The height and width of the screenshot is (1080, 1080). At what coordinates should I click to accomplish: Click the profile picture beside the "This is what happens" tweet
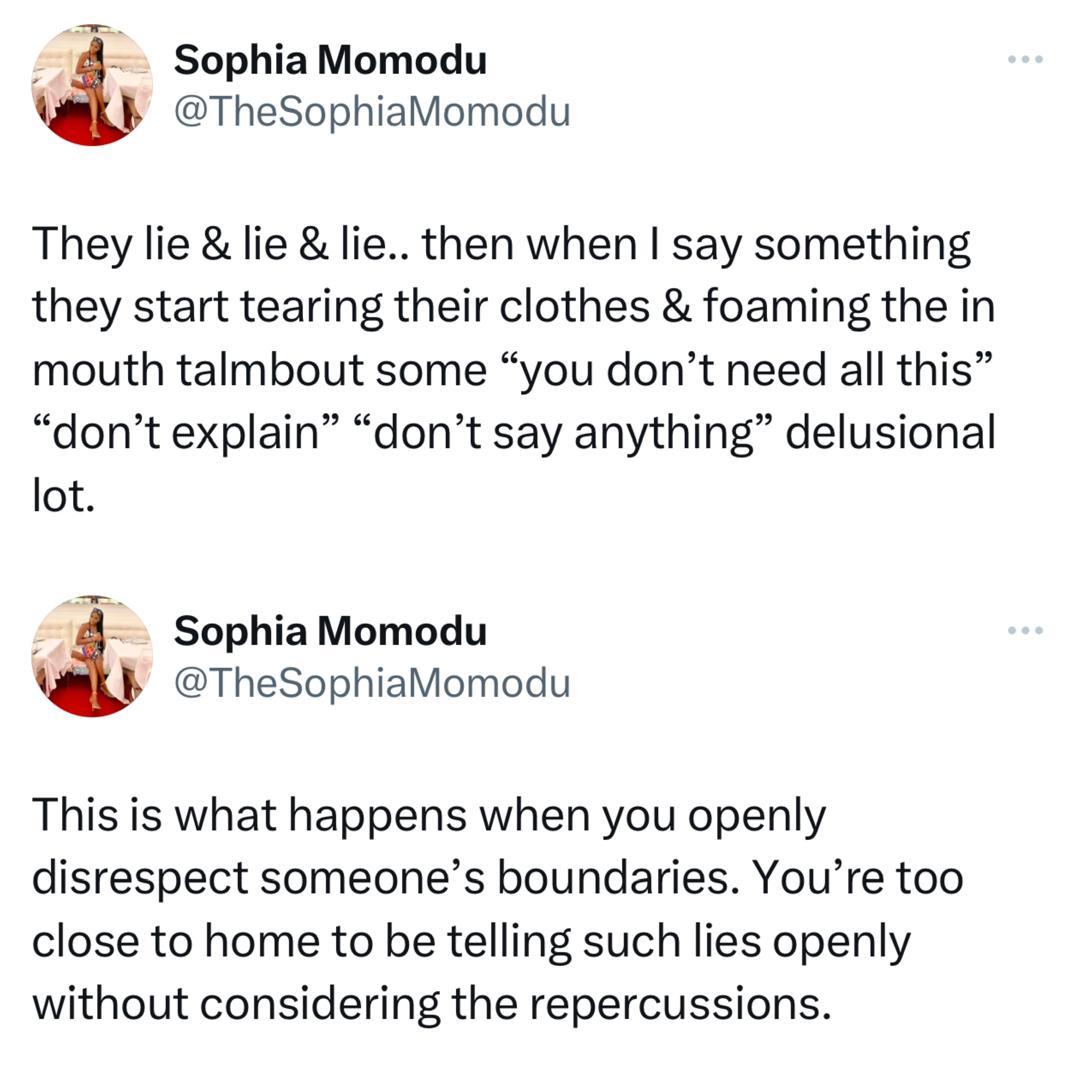[92, 657]
